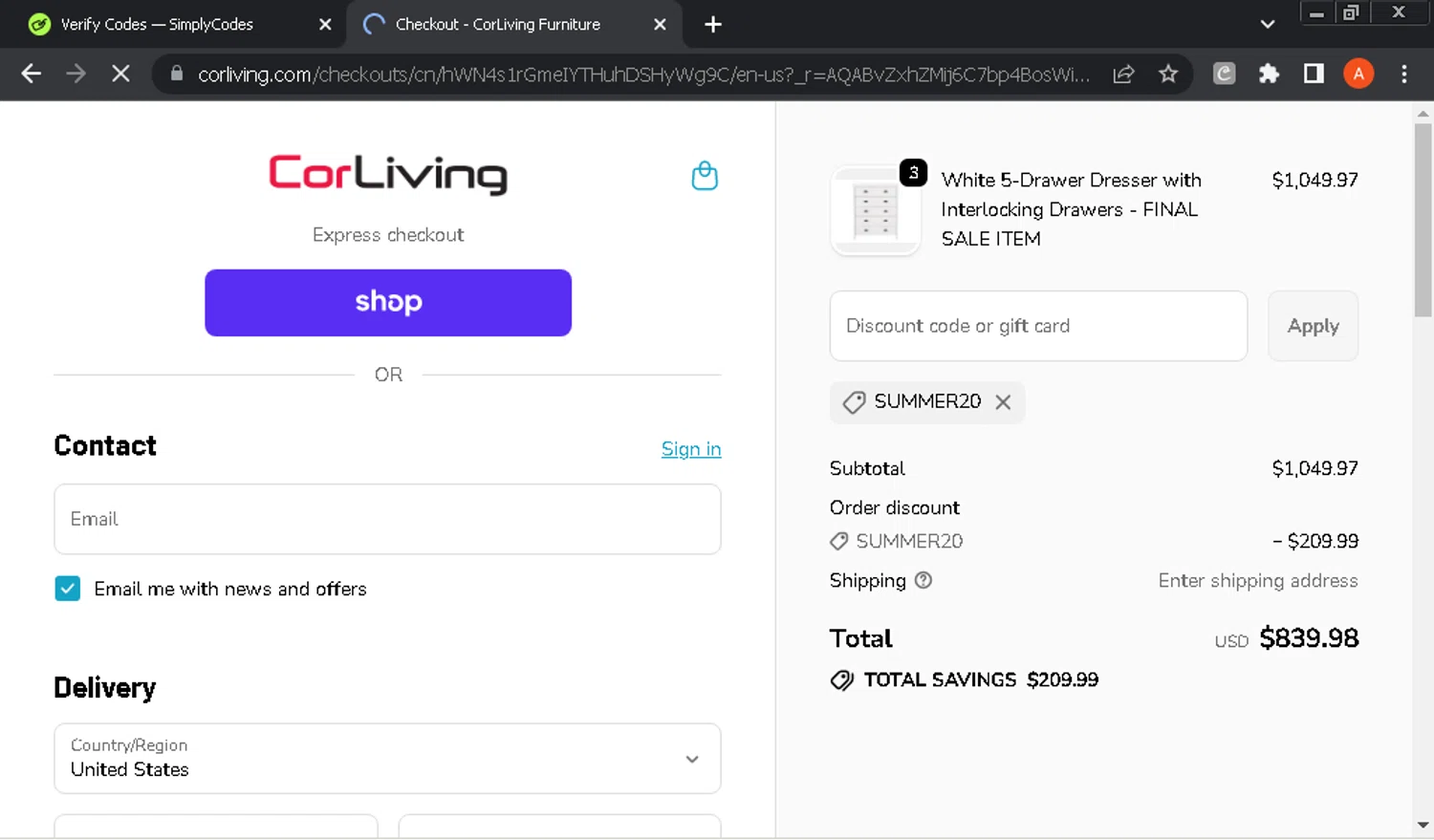The image size is (1434, 840).
Task: Click the total price $839.98
Action: 1309,638
